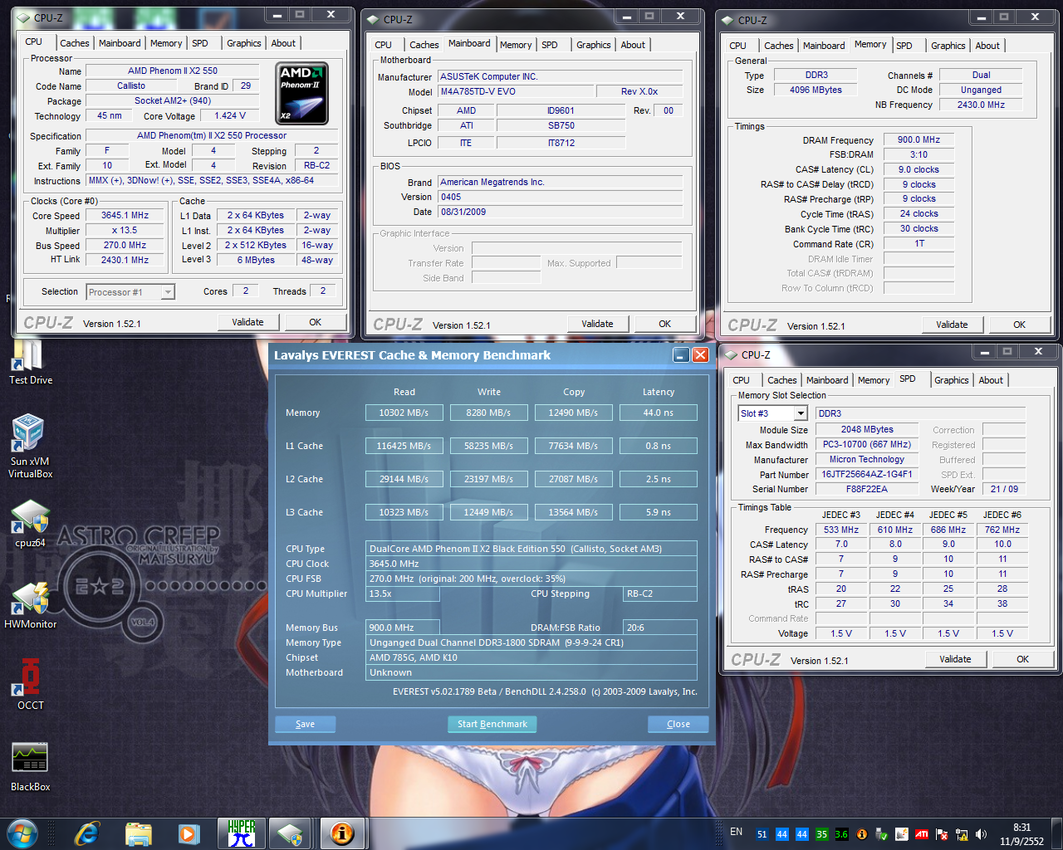Click the CPU-Z taskbar button
The width and height of the screenshot is (1063, 850).
(x=291, y=833)
